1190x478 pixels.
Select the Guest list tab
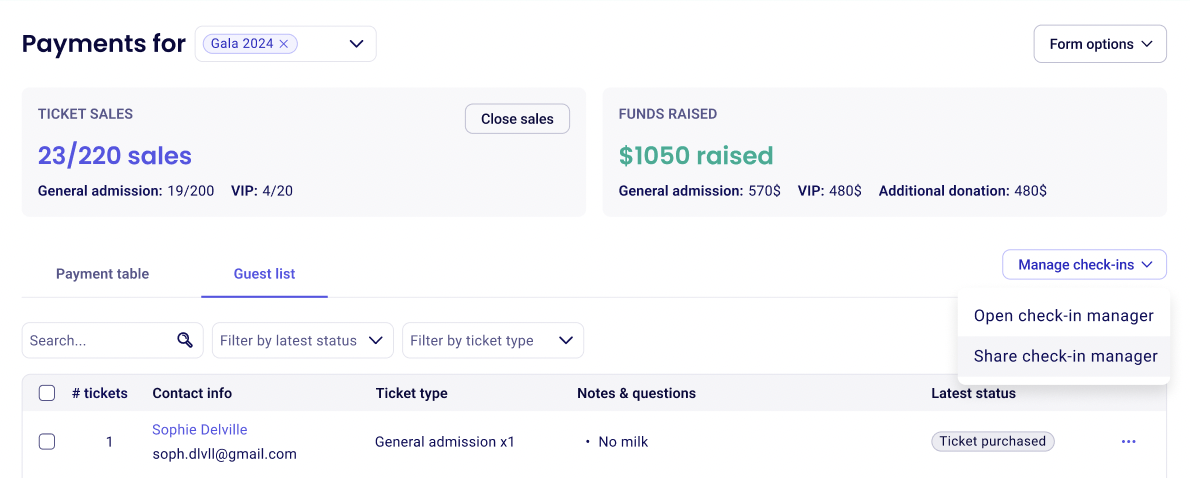click(x=264, y=274)
